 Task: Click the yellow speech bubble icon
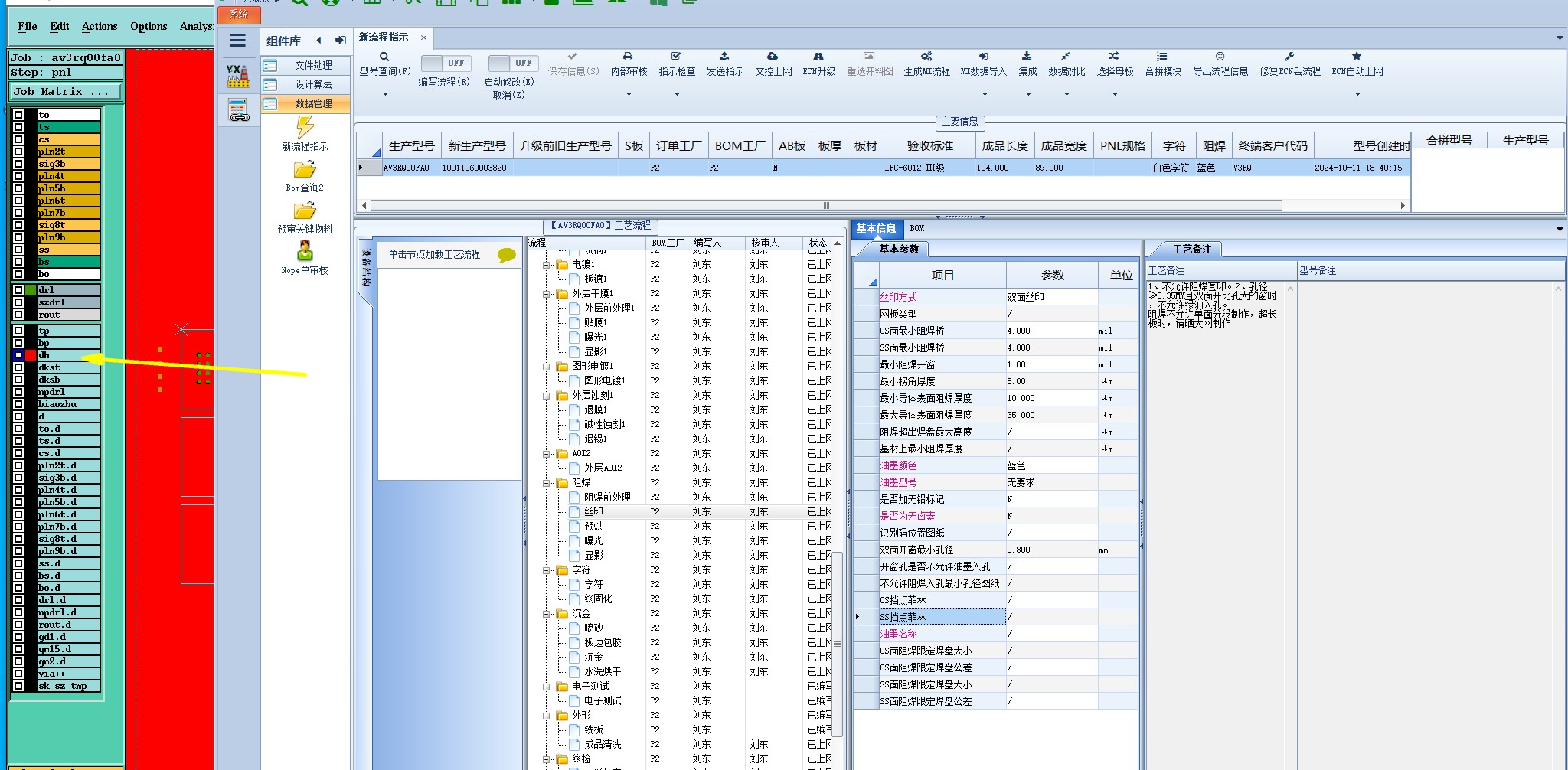[x=506, y=255]
